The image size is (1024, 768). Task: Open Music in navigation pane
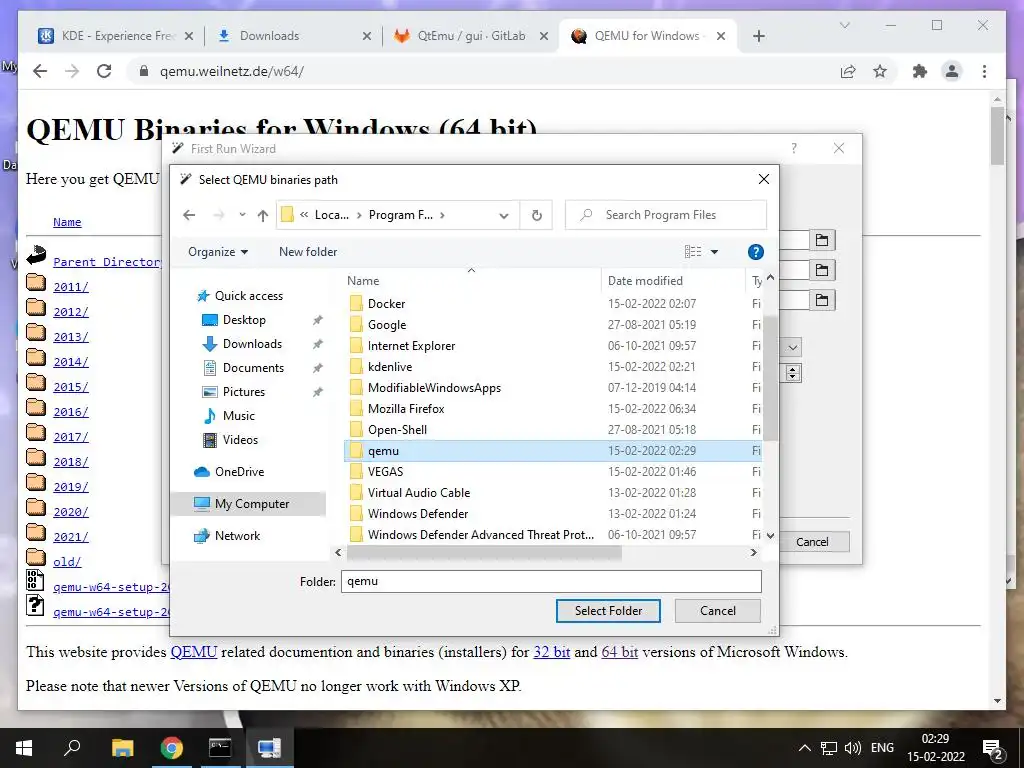pos(238,416)
